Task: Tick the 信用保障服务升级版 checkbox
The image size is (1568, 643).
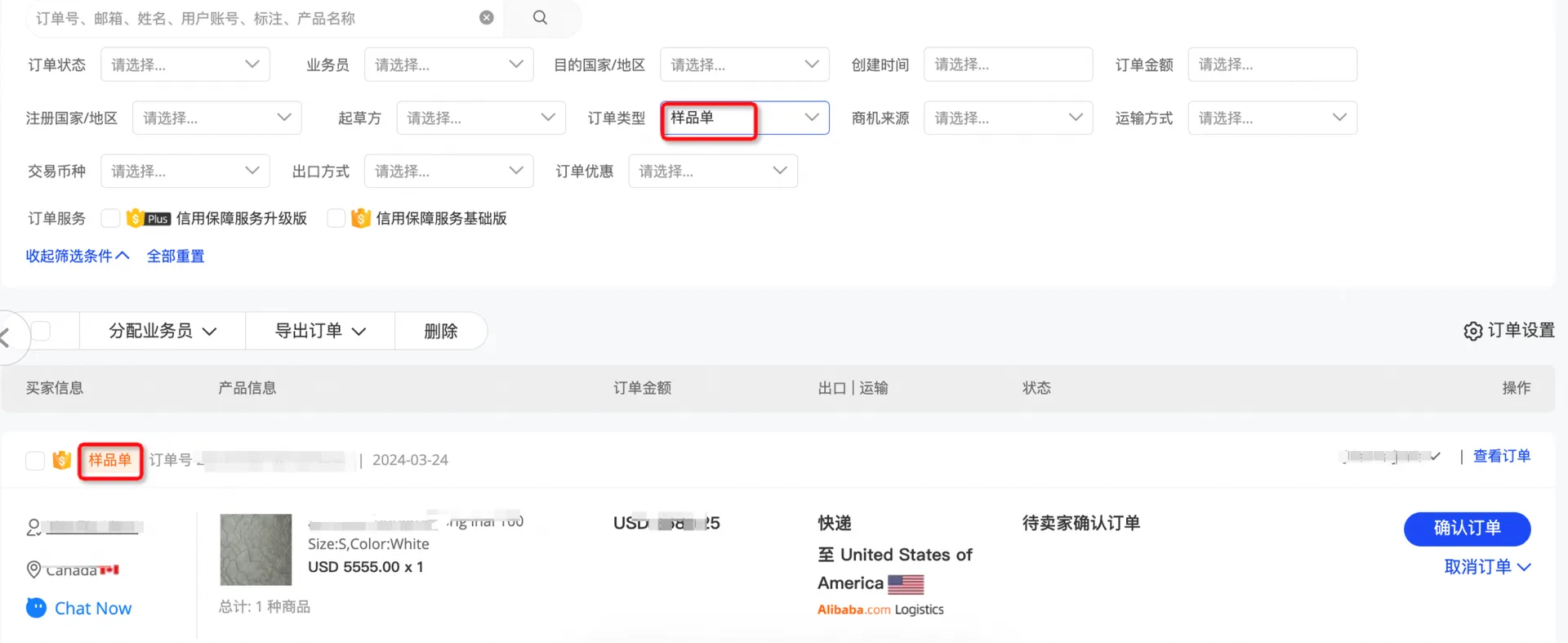Action: pos(110,218)
